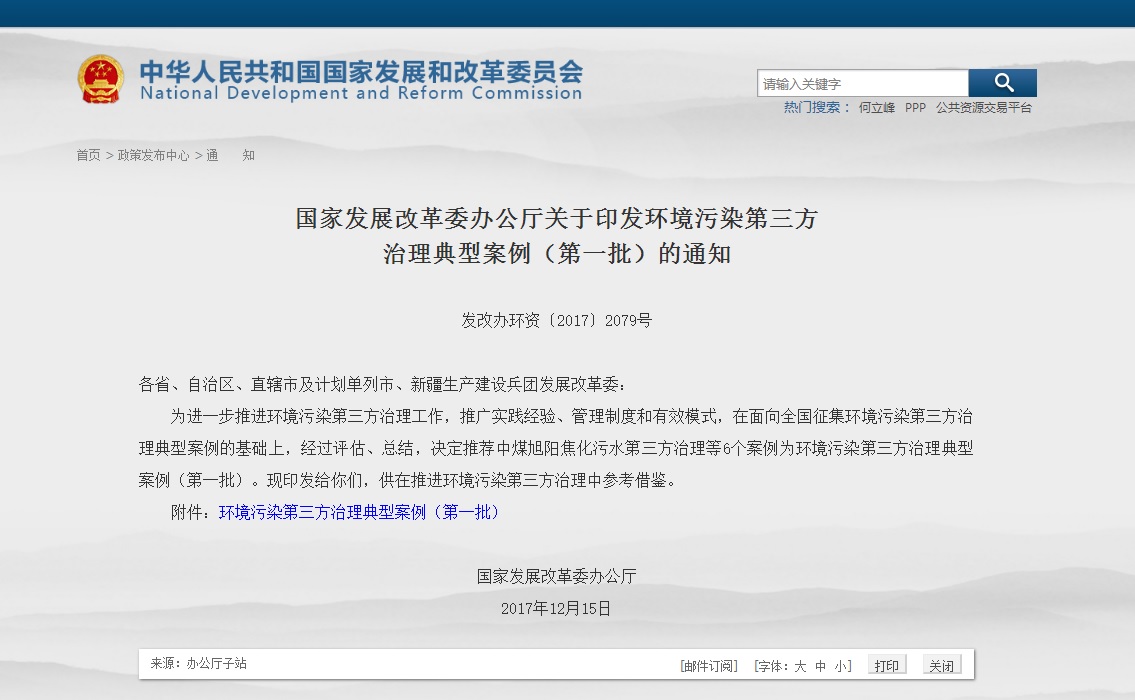Focus the keyword search input field
Screen dimensions: 1135x700
pos(863,83)
